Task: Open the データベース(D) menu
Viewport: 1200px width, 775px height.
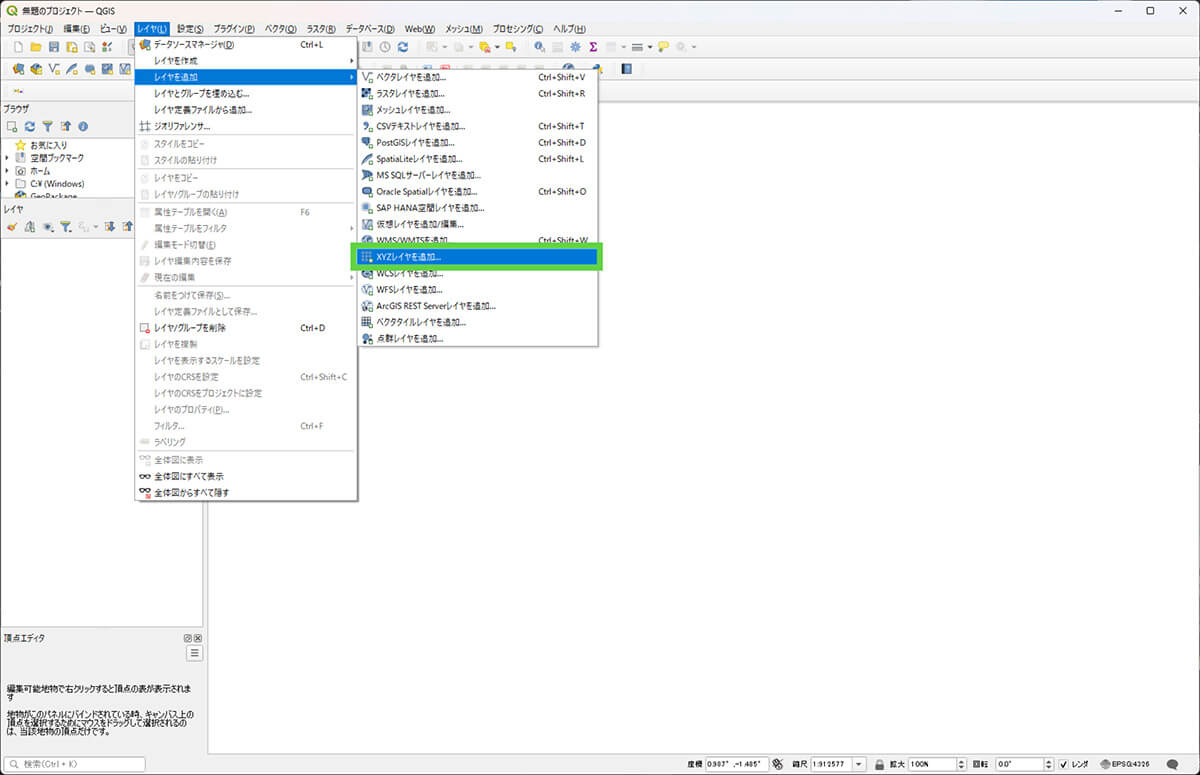Action: click(370, 29)
